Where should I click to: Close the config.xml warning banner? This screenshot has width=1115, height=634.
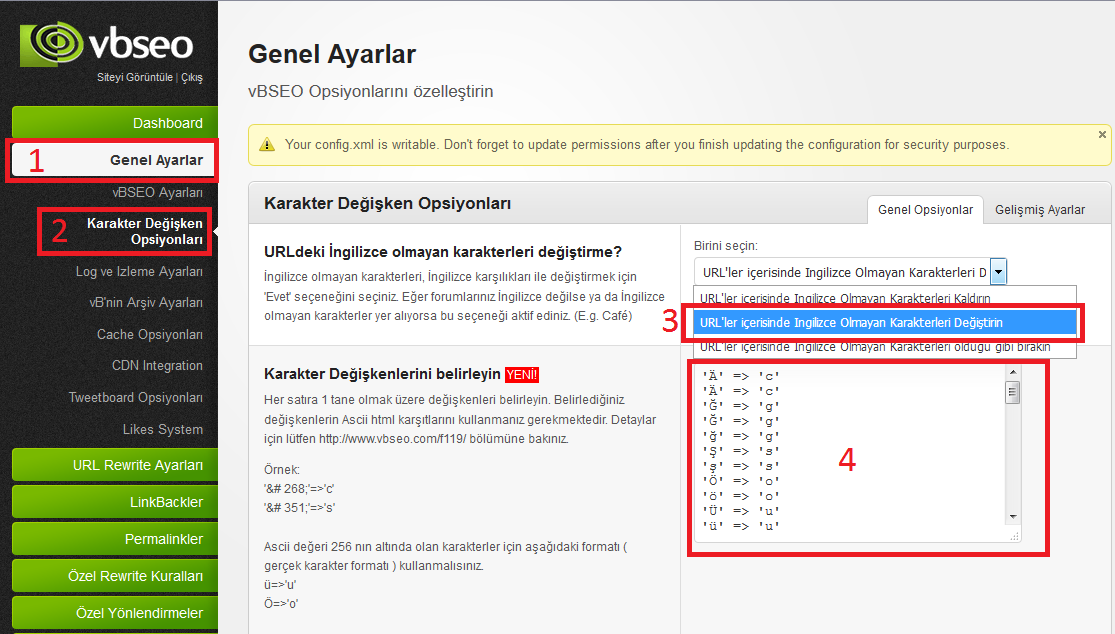1101,134
